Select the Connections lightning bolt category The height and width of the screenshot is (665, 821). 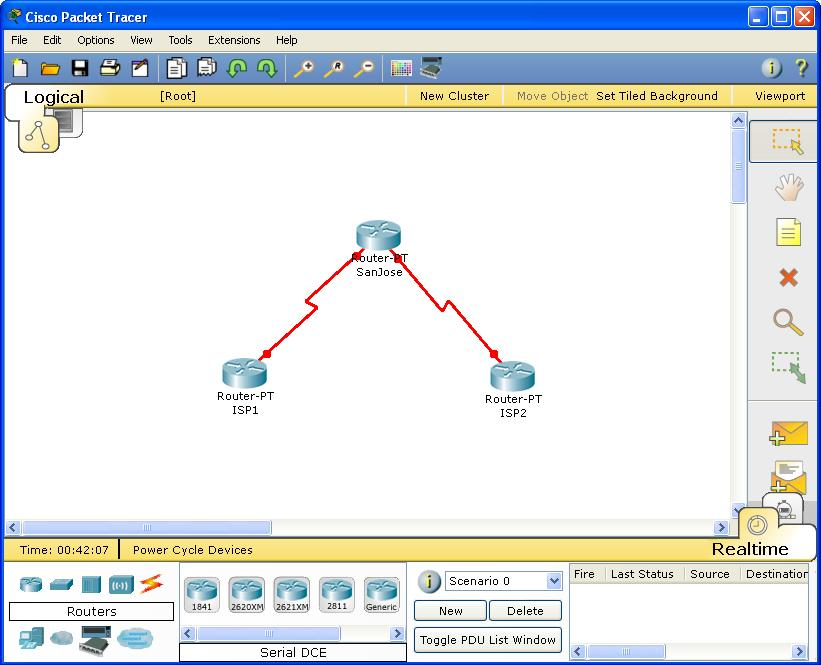151,584
